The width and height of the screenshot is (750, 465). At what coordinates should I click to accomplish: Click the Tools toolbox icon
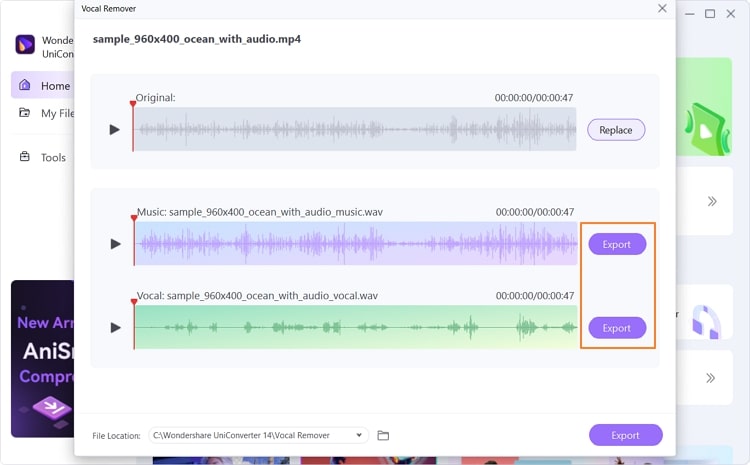[x=24, y=156]
